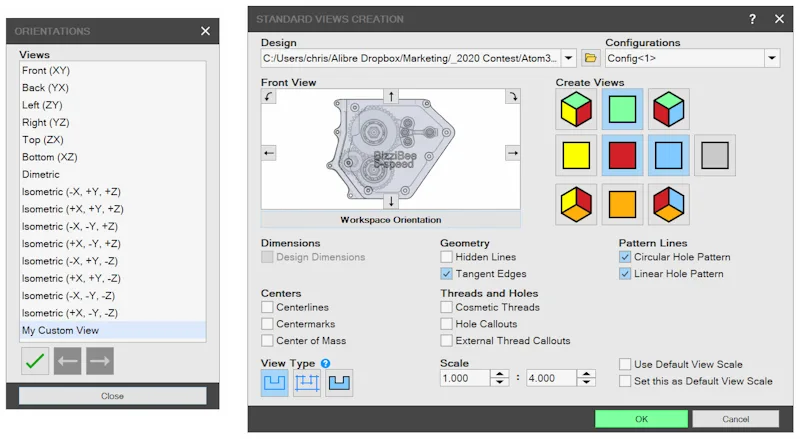Toggle the orange bottom view square
Viewport: 800px width, 439px height.
pyautogui.click(x=622, y=204)
